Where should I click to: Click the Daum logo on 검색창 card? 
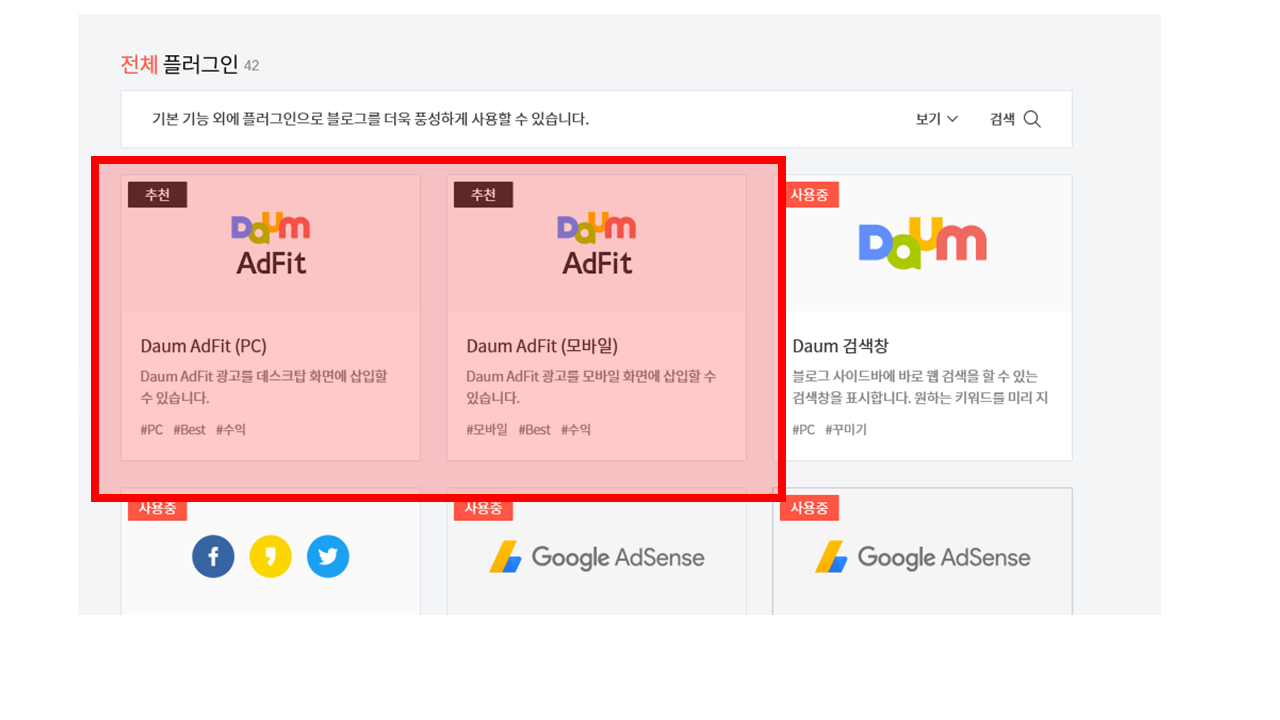[x=923, y=243]
